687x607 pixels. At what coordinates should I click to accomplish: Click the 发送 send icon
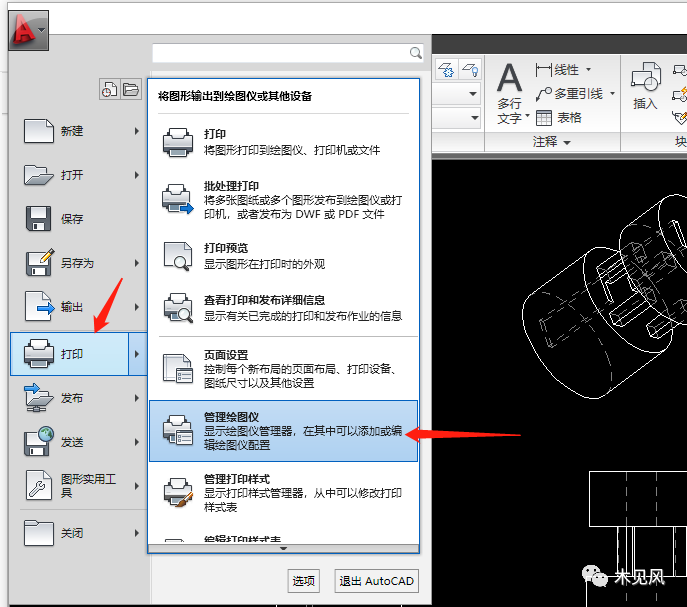[x=39, y=441]
